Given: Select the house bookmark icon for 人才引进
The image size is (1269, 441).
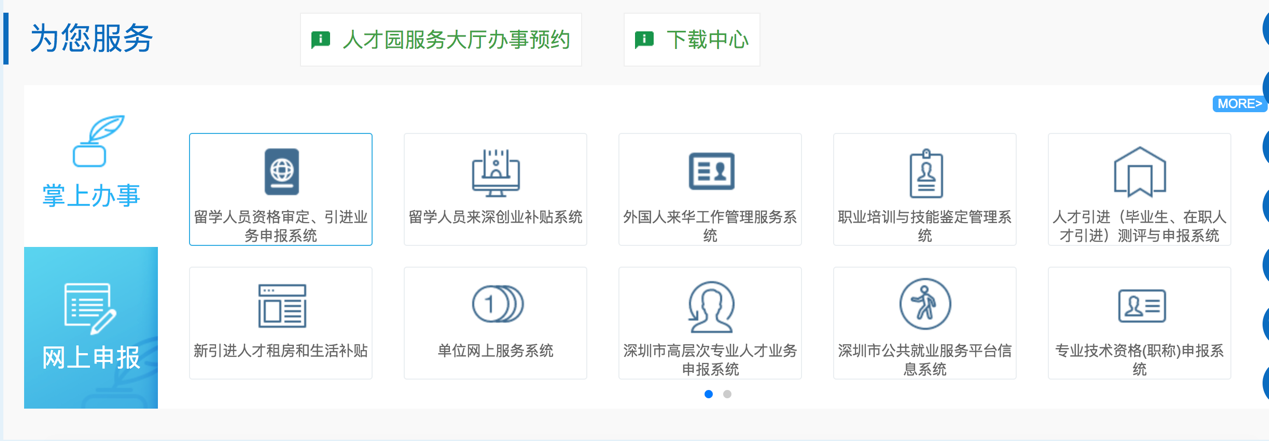Looking at the screenshot, I should point(1139,172).
